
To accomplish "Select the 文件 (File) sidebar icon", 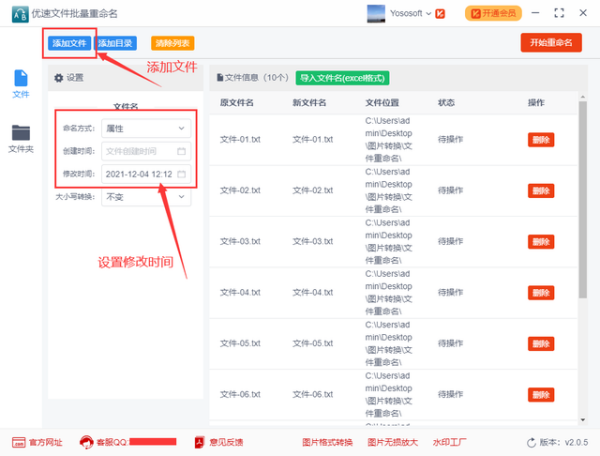I will coord(20,80).
